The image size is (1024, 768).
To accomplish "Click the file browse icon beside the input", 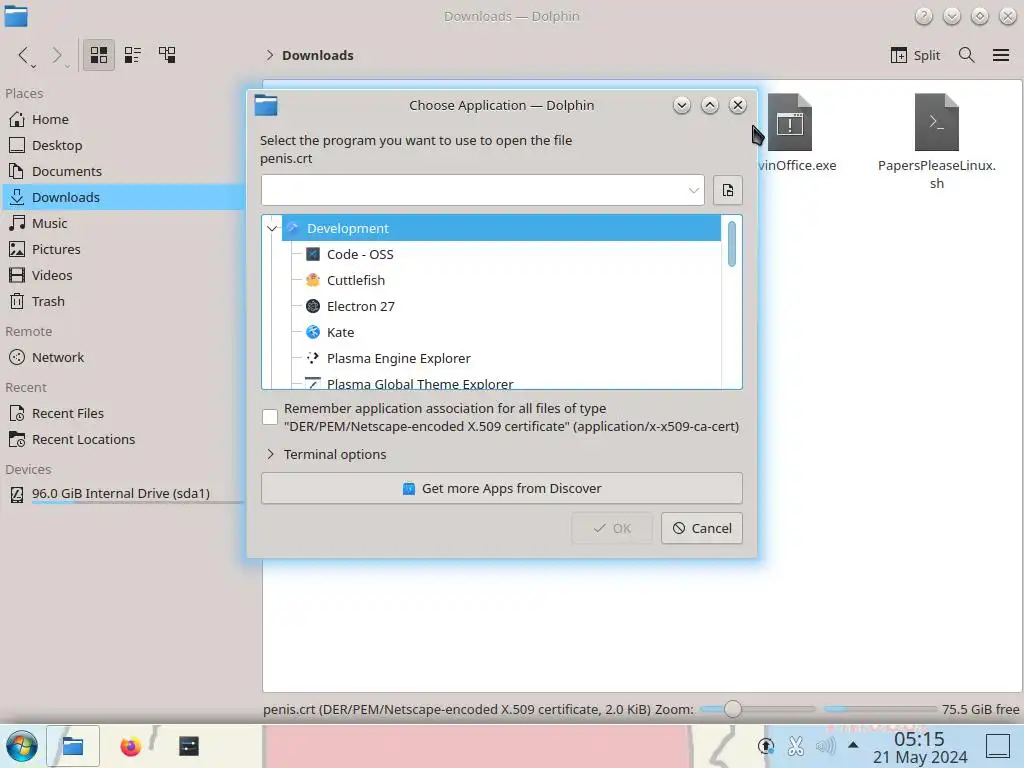I will (728, 190).
